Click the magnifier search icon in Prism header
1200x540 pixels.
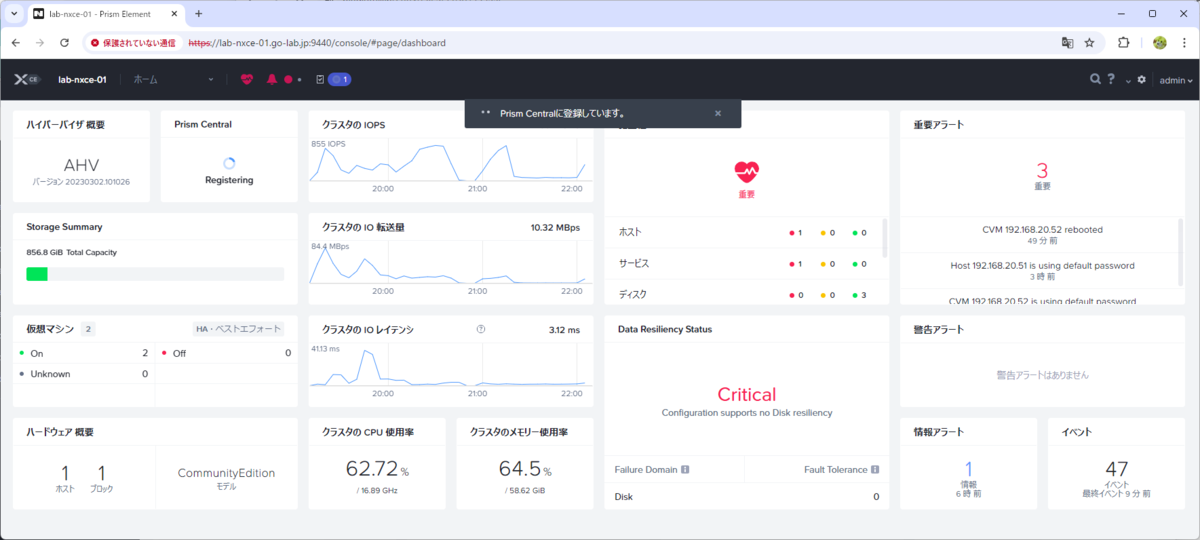tap(1096, 79)
